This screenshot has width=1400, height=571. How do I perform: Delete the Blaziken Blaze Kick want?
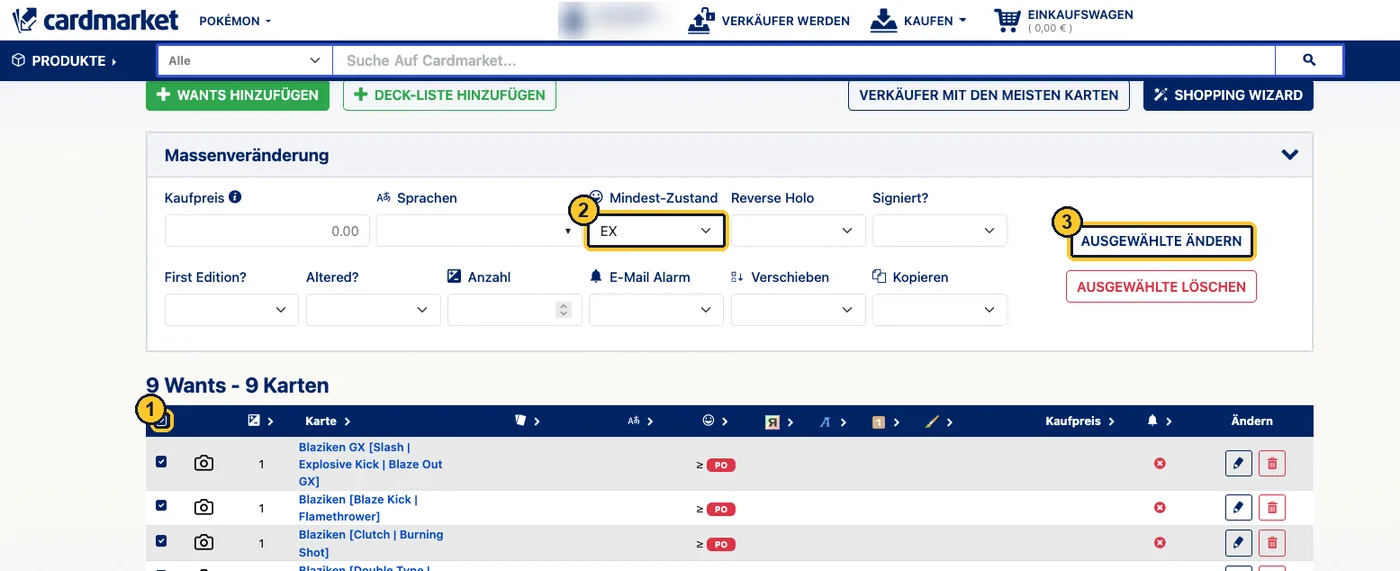point(1272,508)
